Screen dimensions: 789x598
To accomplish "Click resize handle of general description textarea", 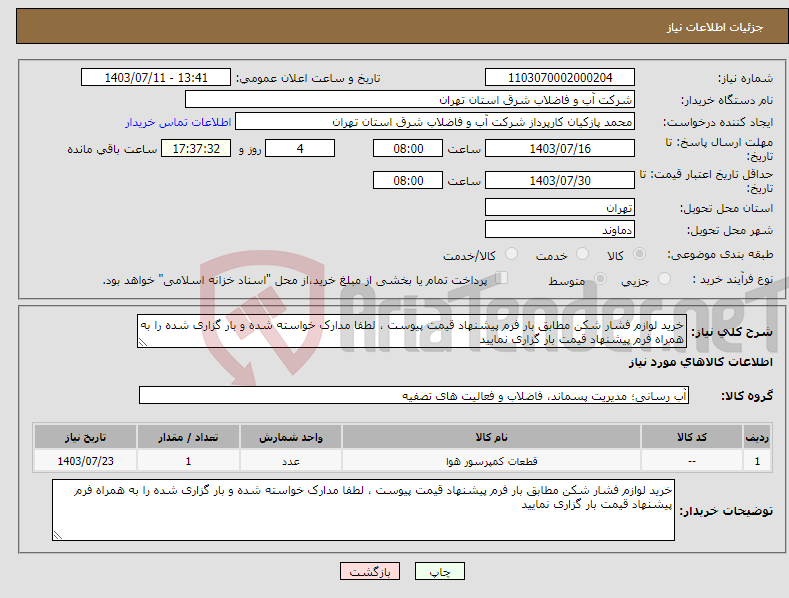I will (143, 343).
